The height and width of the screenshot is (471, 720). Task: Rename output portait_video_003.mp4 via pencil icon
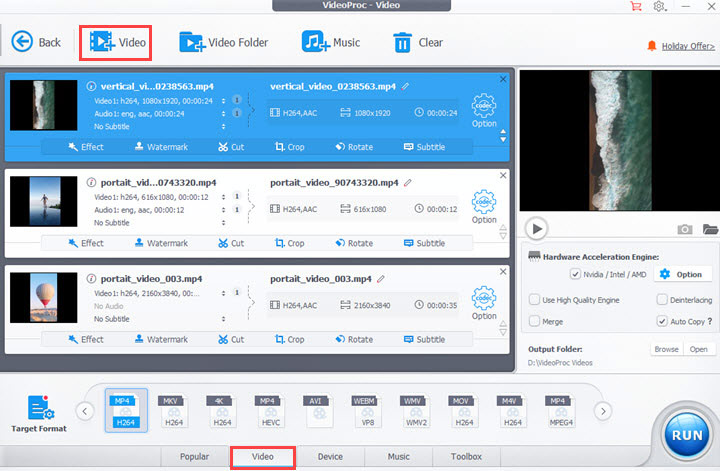coord(381,279)
